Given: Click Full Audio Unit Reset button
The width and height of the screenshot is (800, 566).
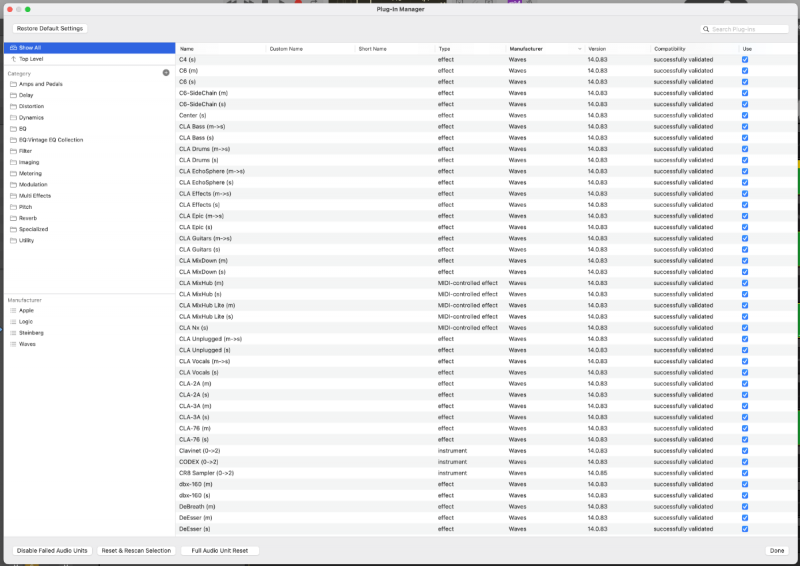Looking at the screenshot, I should pyautogui.click(x=220, y=551).
